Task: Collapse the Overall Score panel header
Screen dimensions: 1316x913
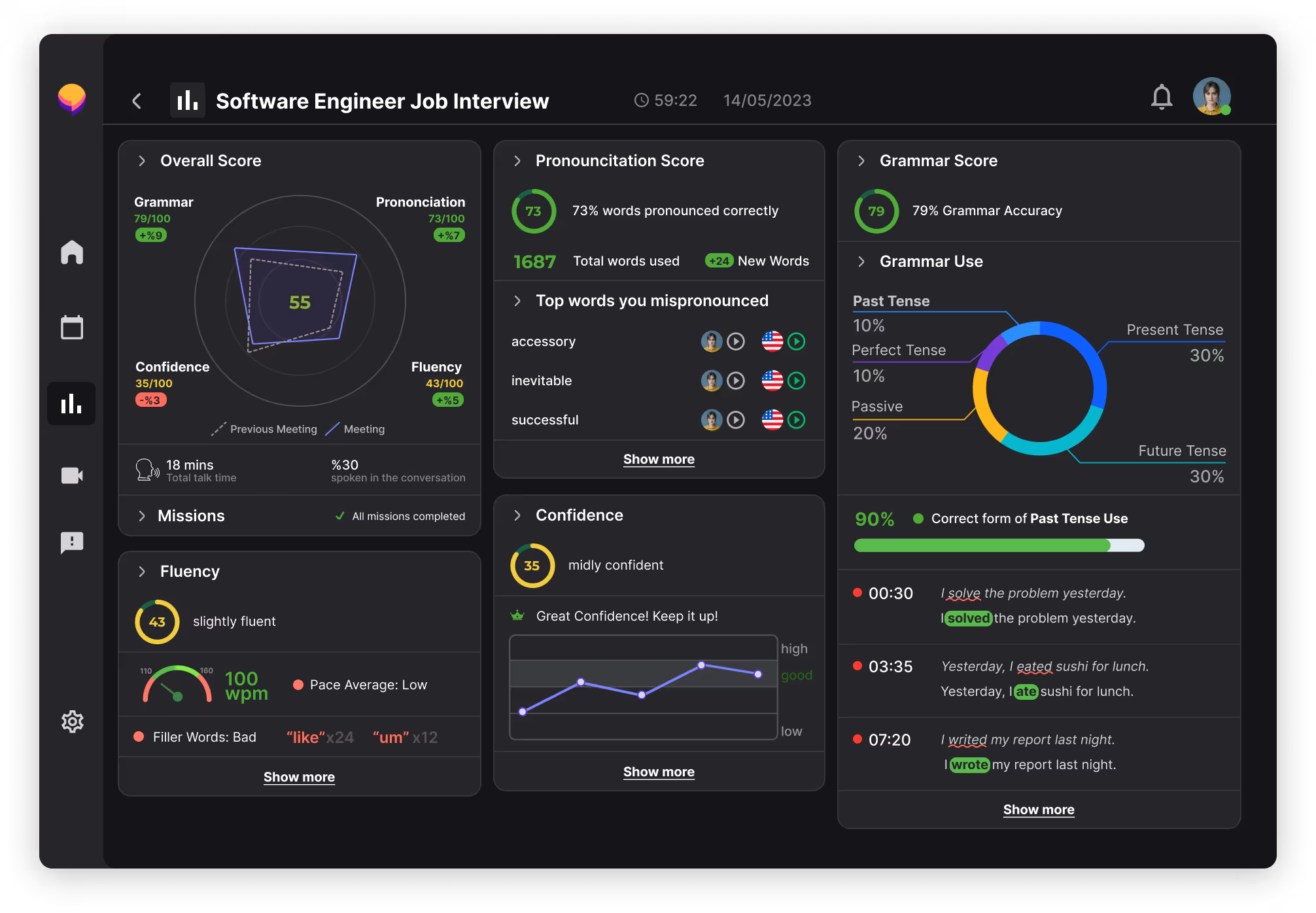Action: [x=142, y=161]
